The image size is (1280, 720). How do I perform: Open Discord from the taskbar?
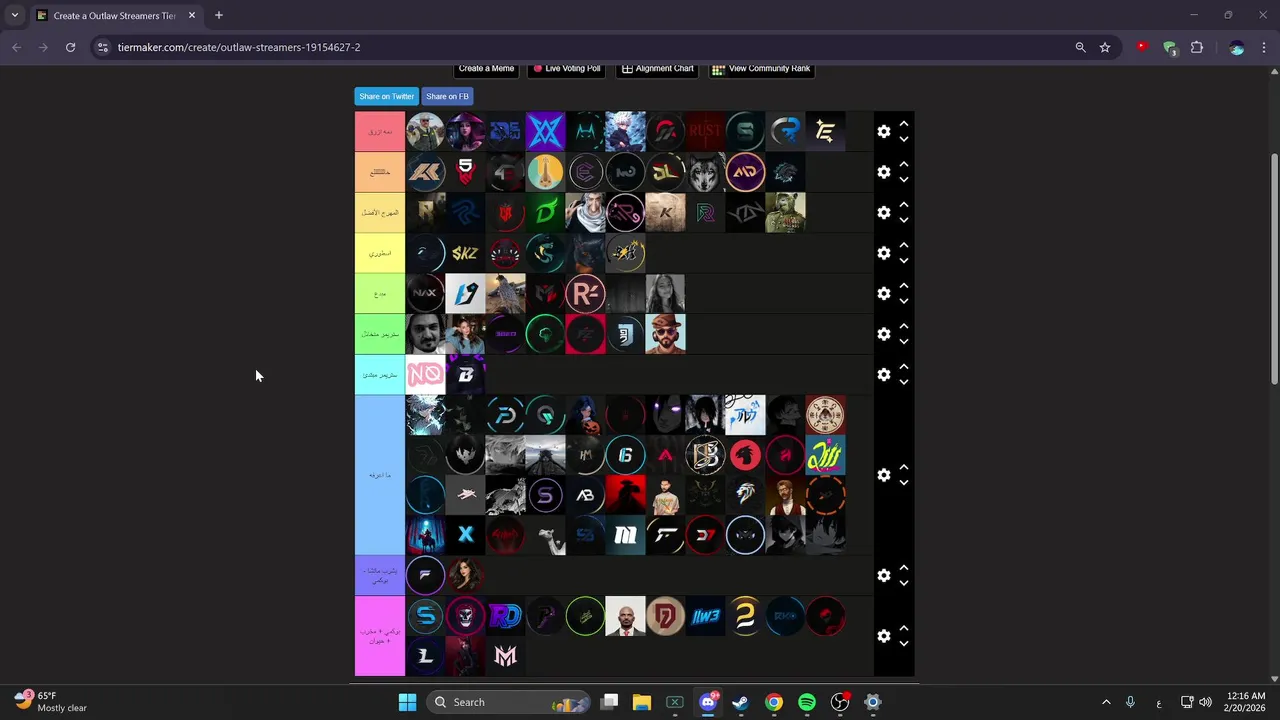coord(708,702)
